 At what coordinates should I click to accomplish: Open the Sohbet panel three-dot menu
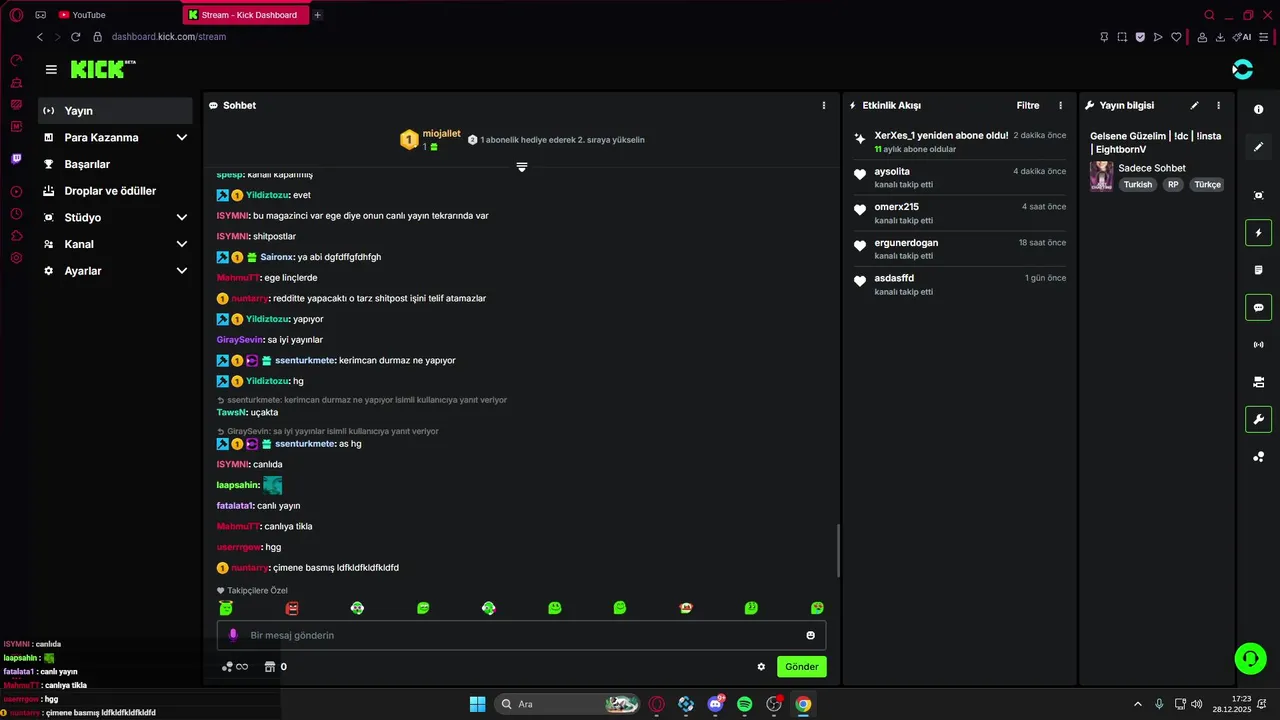coord(824,105)
